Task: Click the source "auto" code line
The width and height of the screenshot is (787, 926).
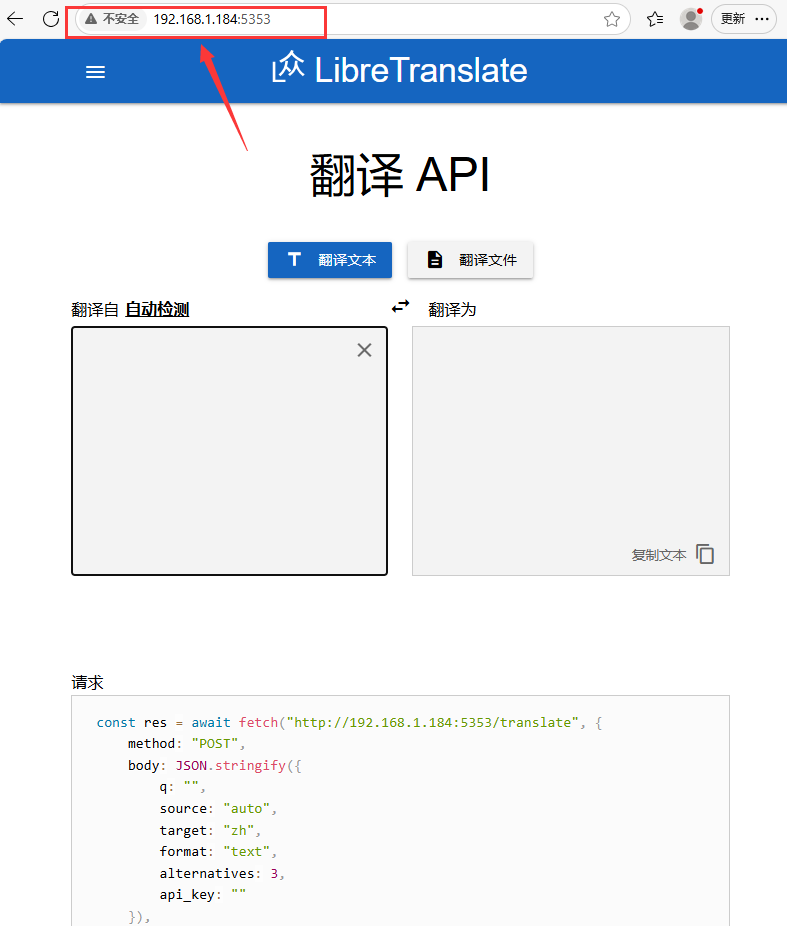Action: point(218,808)
